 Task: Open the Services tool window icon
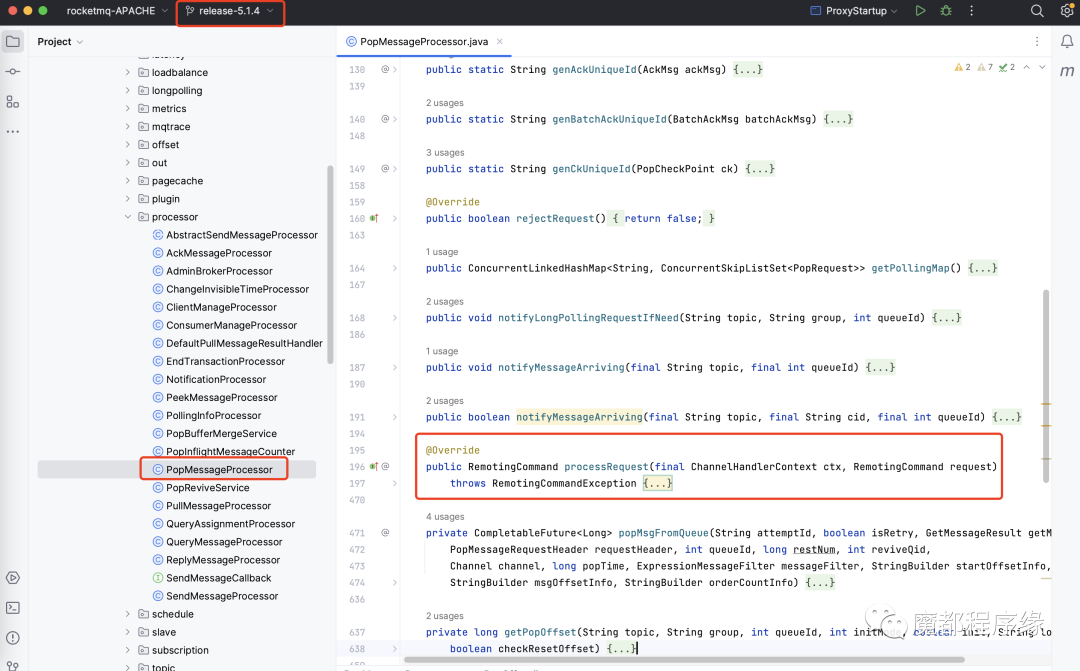(x=12, y=577)
